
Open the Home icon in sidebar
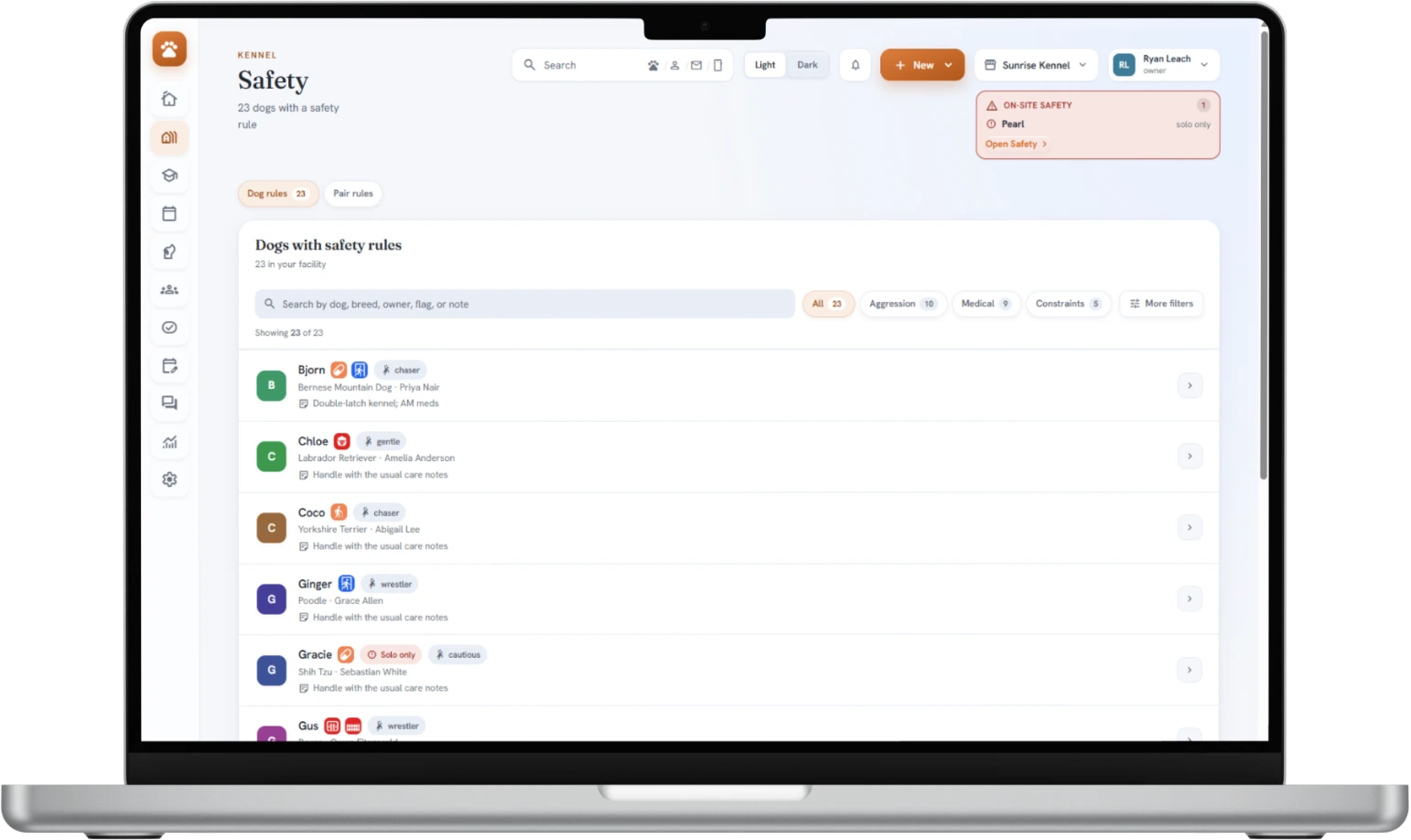coord(169,99)
